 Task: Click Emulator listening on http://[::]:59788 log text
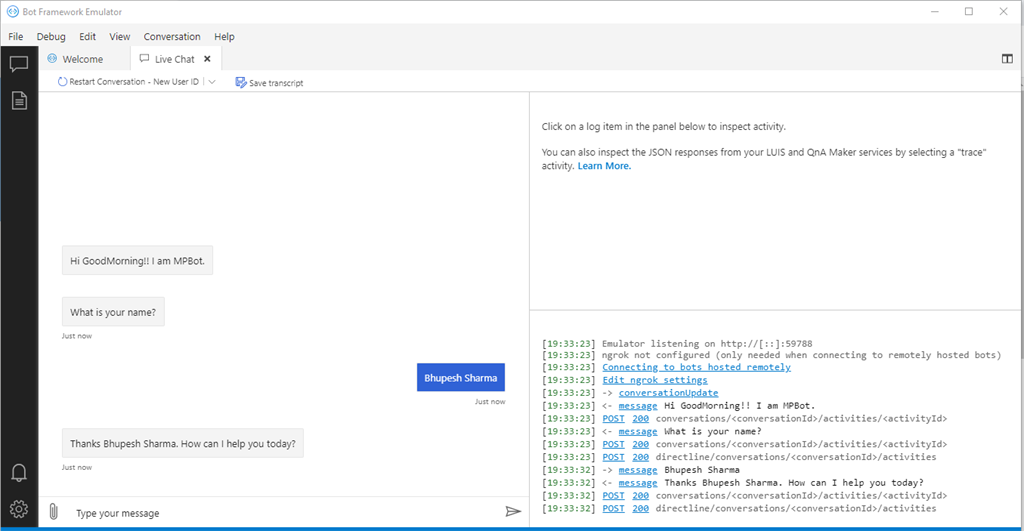pyautogui.click(x=707, y=344)
